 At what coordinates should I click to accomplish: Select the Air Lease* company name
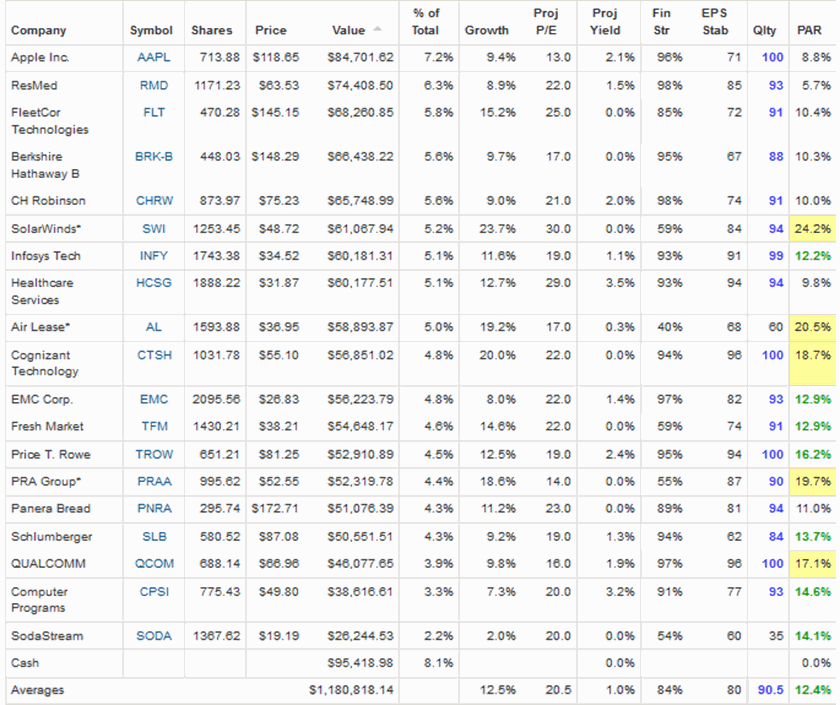pos(41,327)
